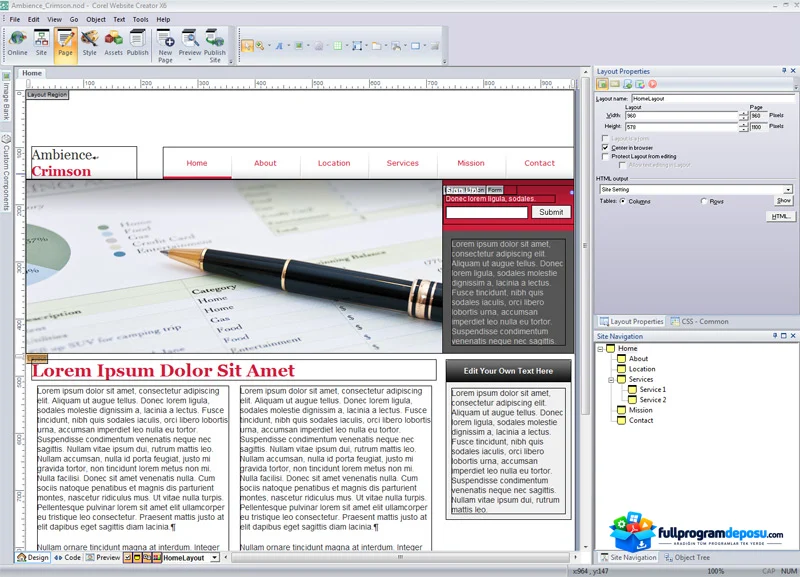
Task: Select the Columns radio button
Action: click(622, 201)
